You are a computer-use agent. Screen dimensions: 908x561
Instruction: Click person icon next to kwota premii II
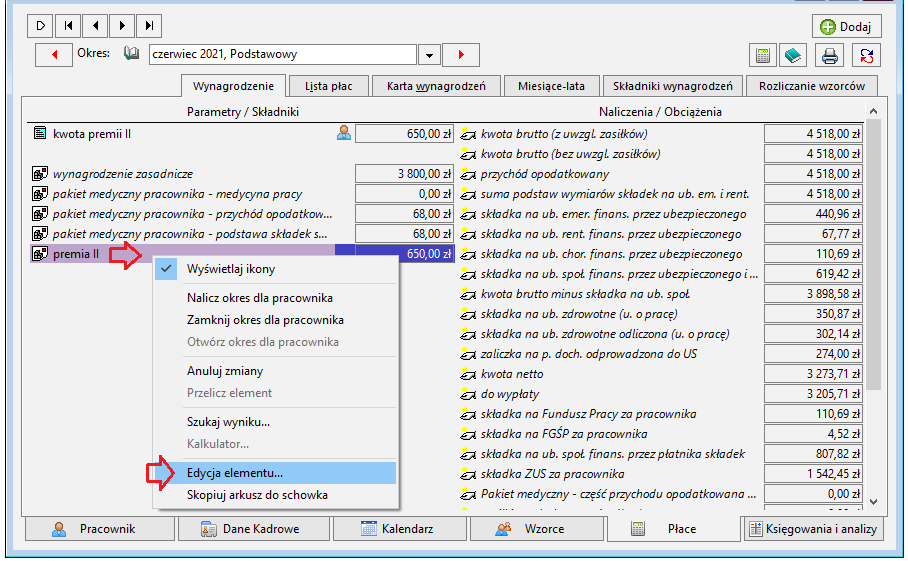(344, 134)
